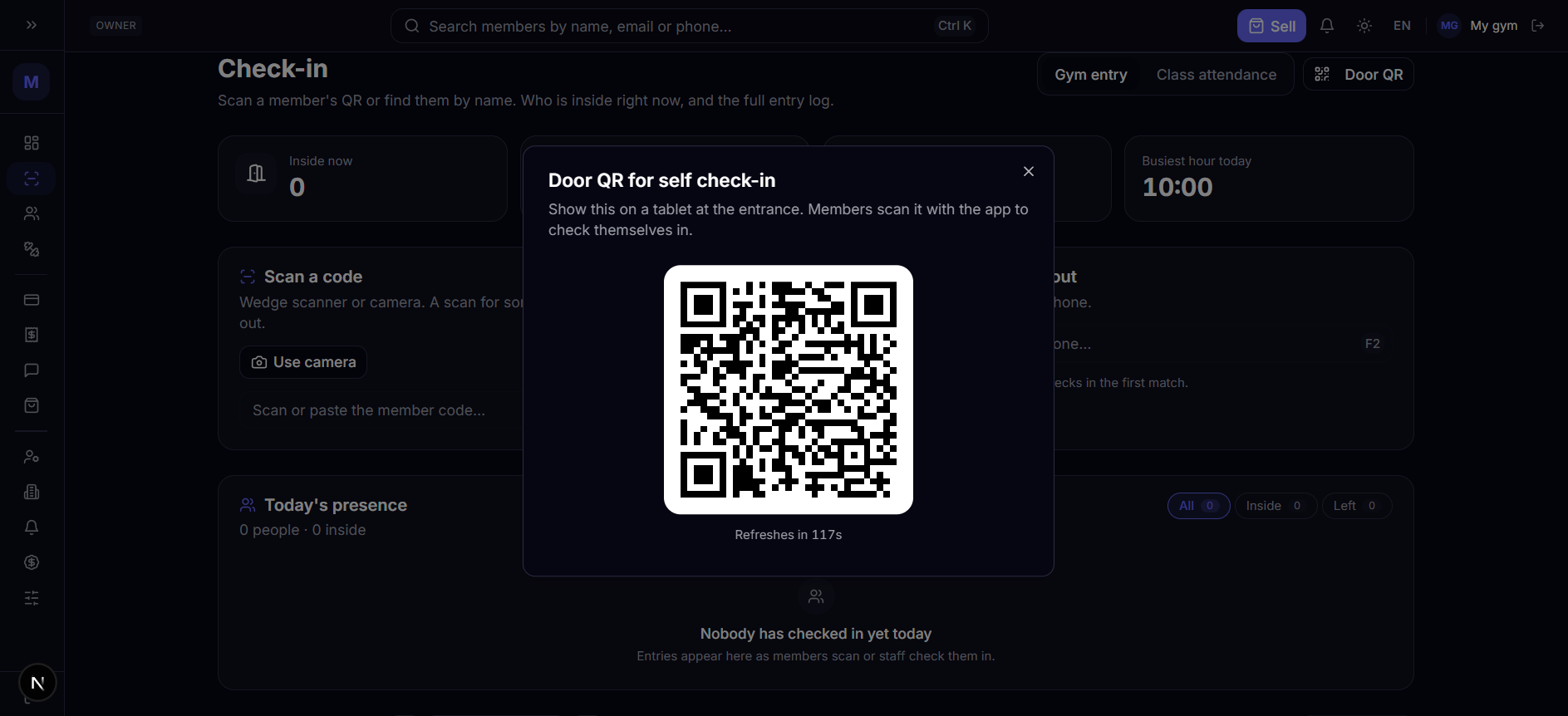
Task: Open the check-in scan icon in sidebar
Action: (32, 179)
